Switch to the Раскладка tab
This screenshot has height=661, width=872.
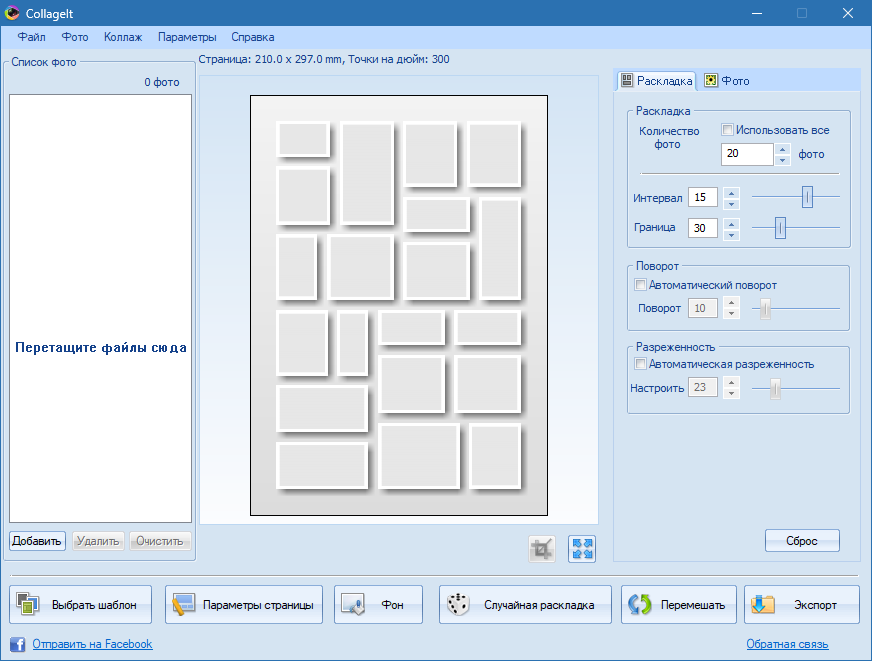657,81
